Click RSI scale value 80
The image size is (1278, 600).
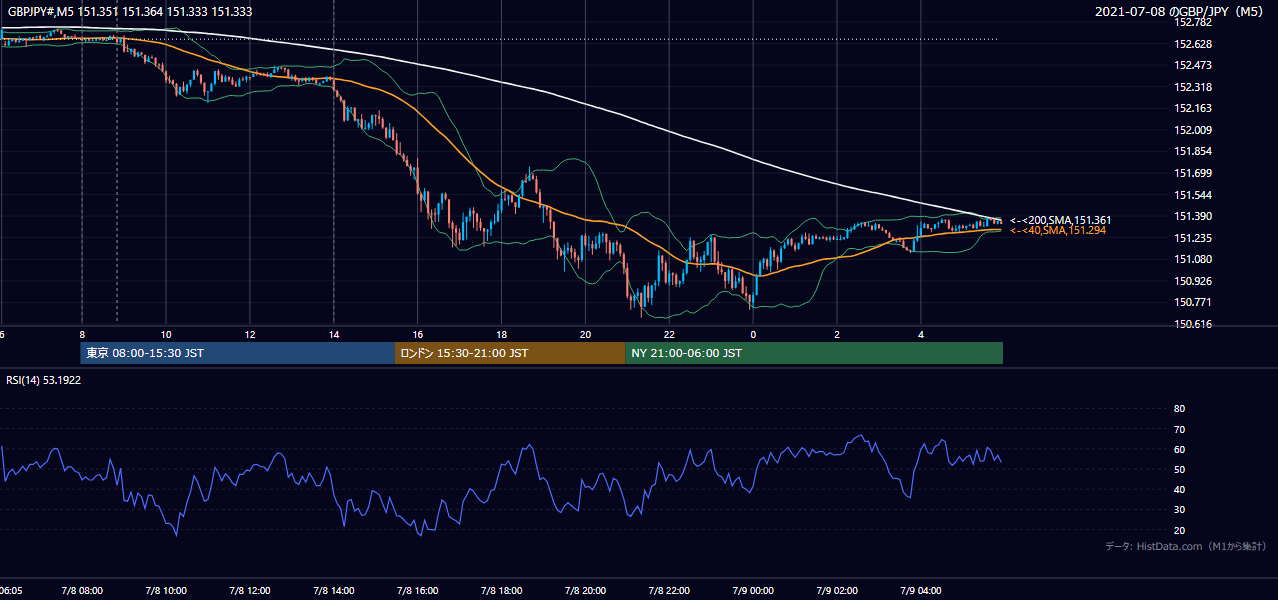pos(1179,409)
